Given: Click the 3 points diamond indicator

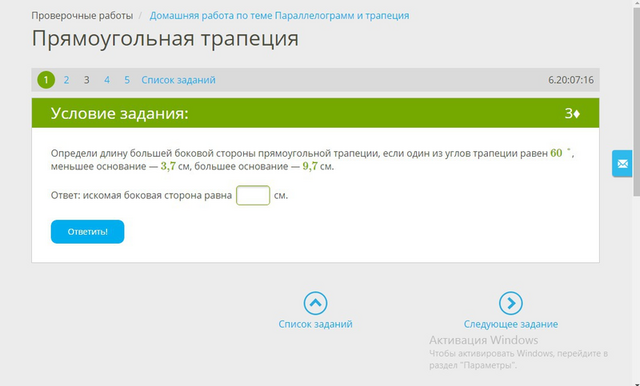Looking at the screenshot, I should click(x=572, y=113).
